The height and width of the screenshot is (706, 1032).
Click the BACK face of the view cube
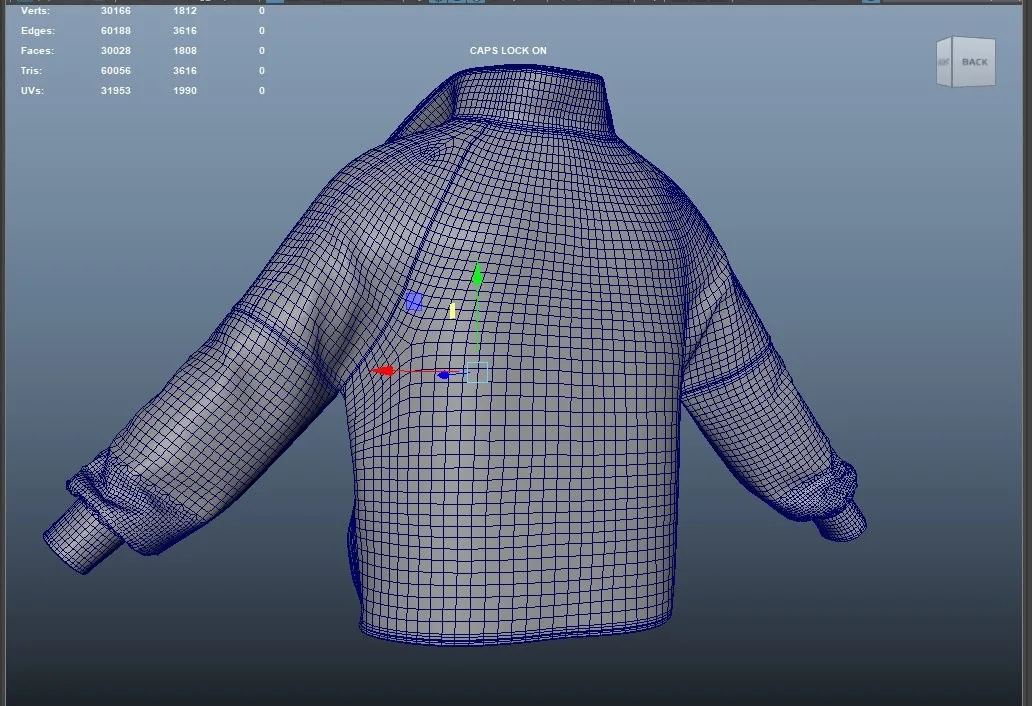point(974,62)
